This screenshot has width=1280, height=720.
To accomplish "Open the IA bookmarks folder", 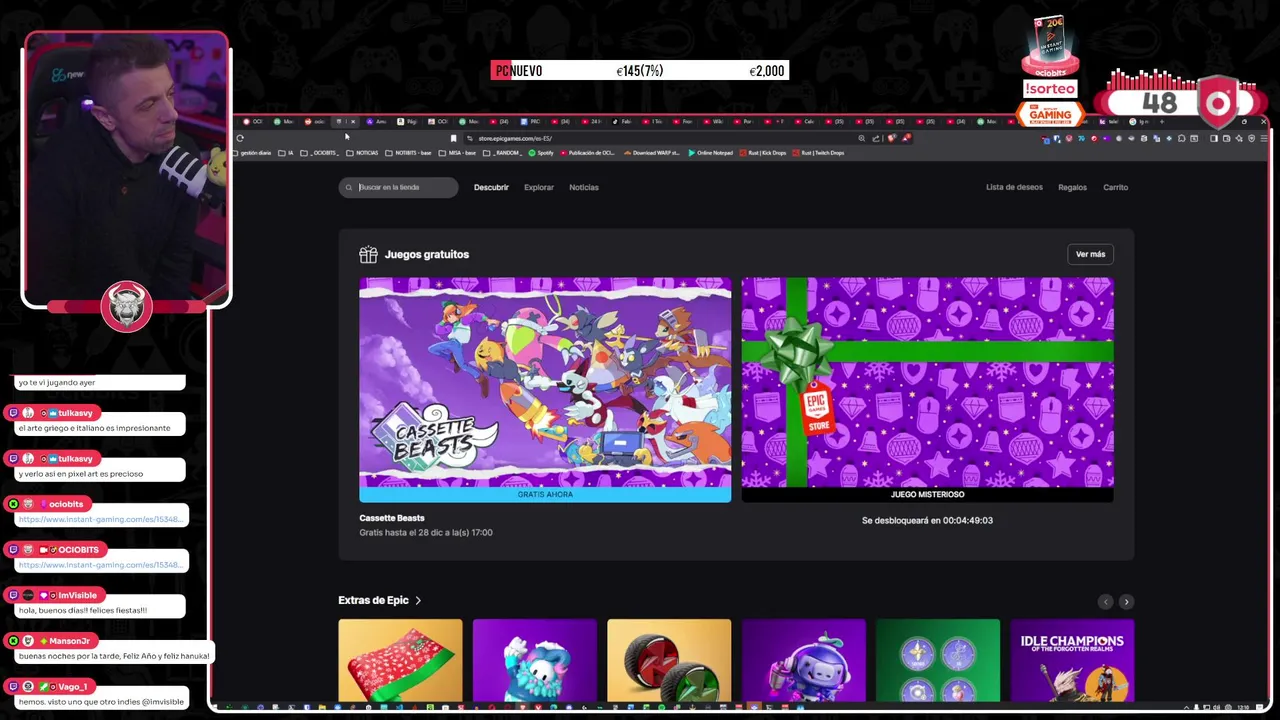I will (x=286, y=153).
